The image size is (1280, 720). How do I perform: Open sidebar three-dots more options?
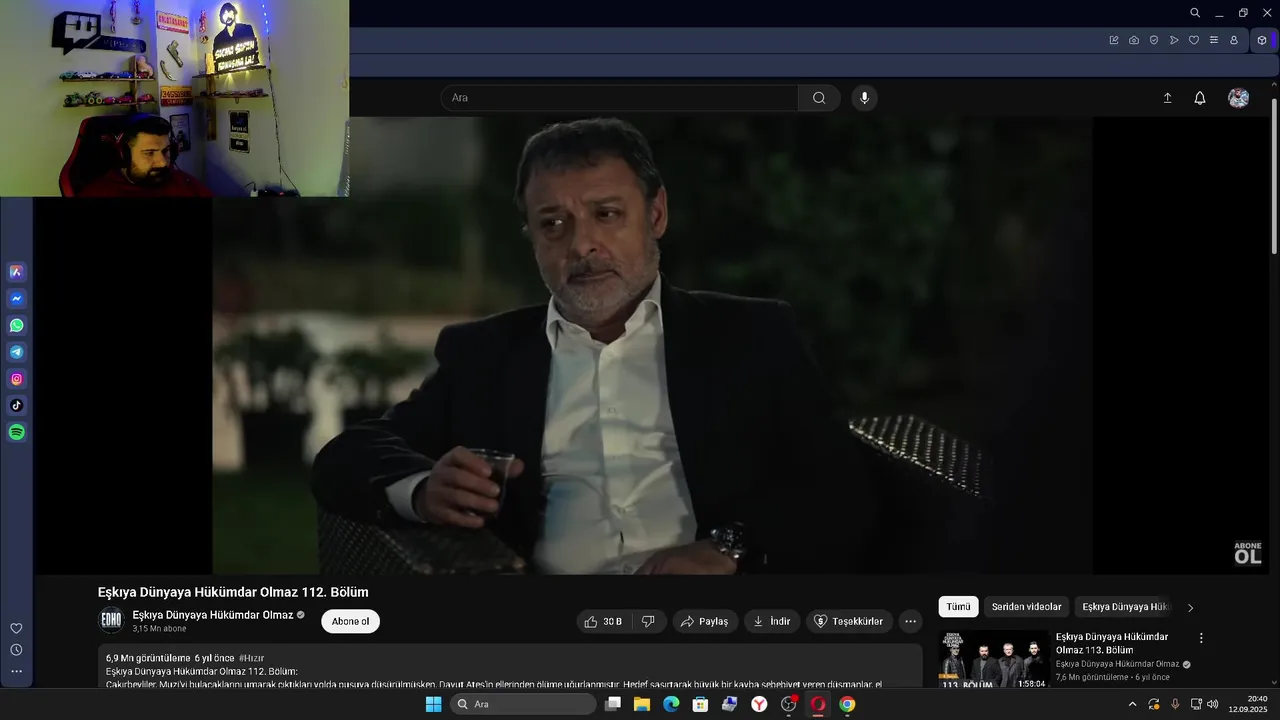point(16,671)
